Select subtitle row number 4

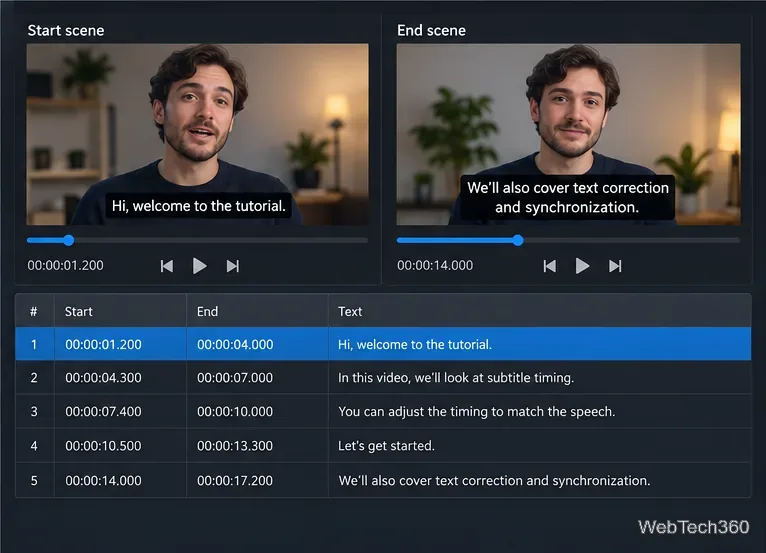tap(383, 446)
